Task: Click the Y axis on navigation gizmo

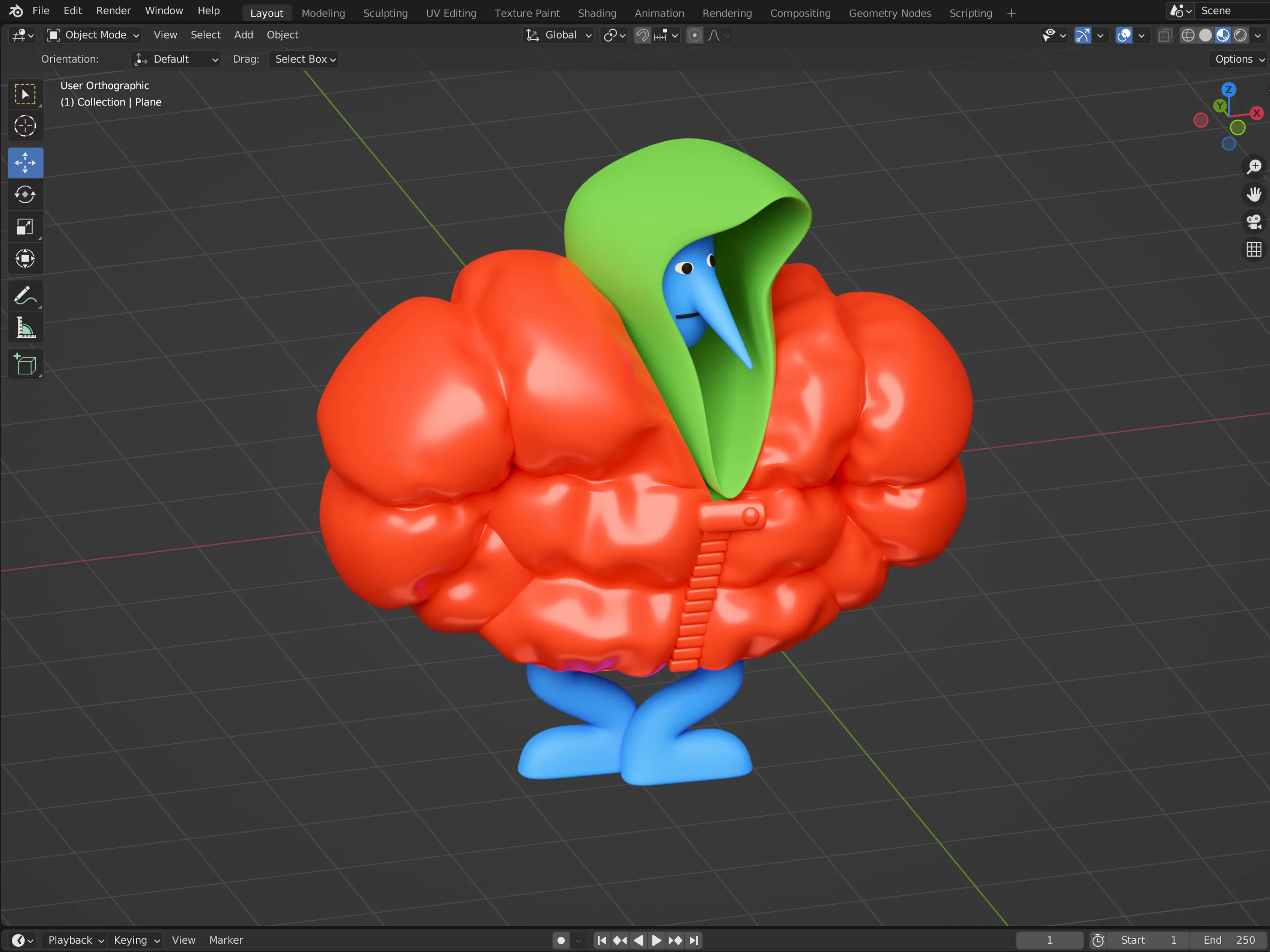Action: pyautogui.click(x=1220, y=106)
